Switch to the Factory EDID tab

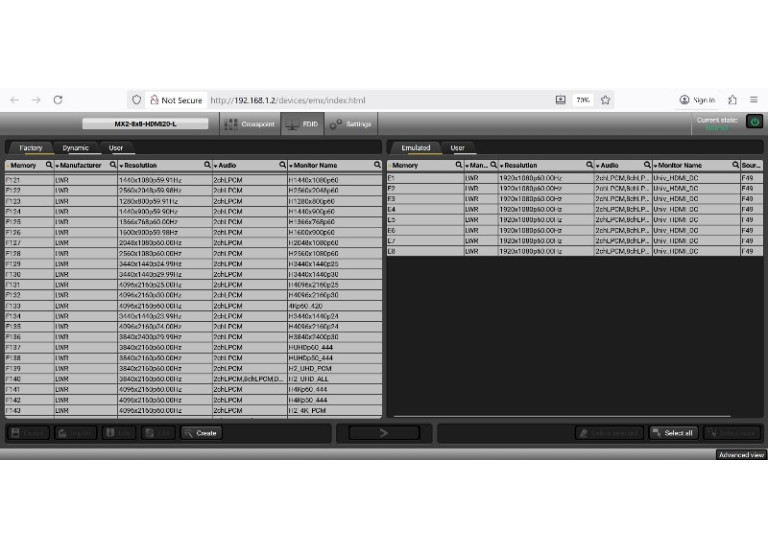pos(30,148)
